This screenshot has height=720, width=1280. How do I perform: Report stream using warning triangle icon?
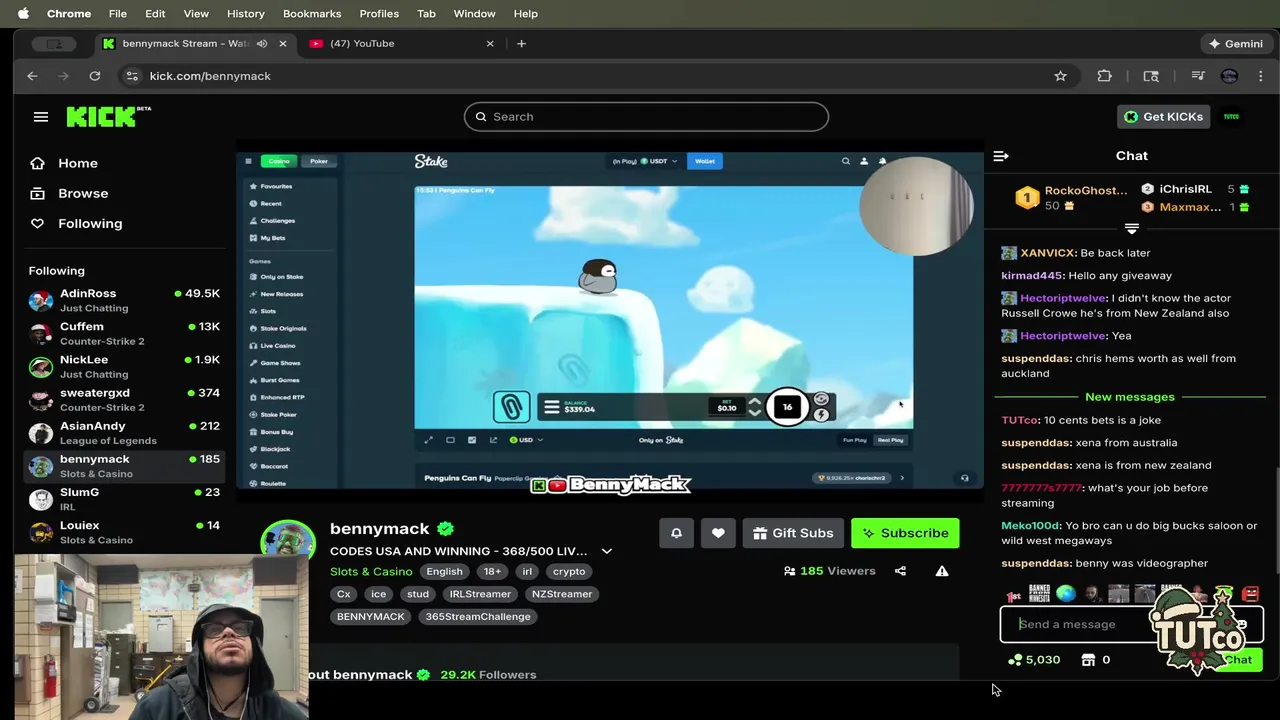(942, 571)
